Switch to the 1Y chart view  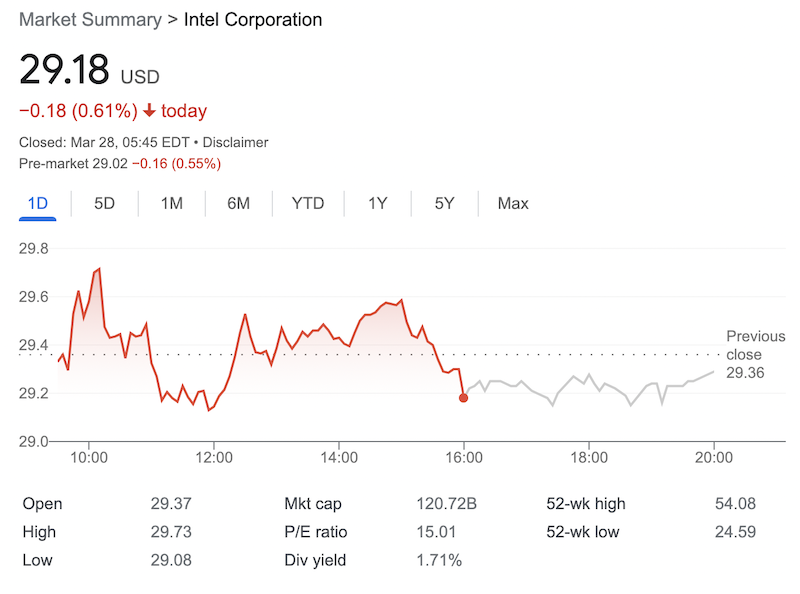coord(378,204)
